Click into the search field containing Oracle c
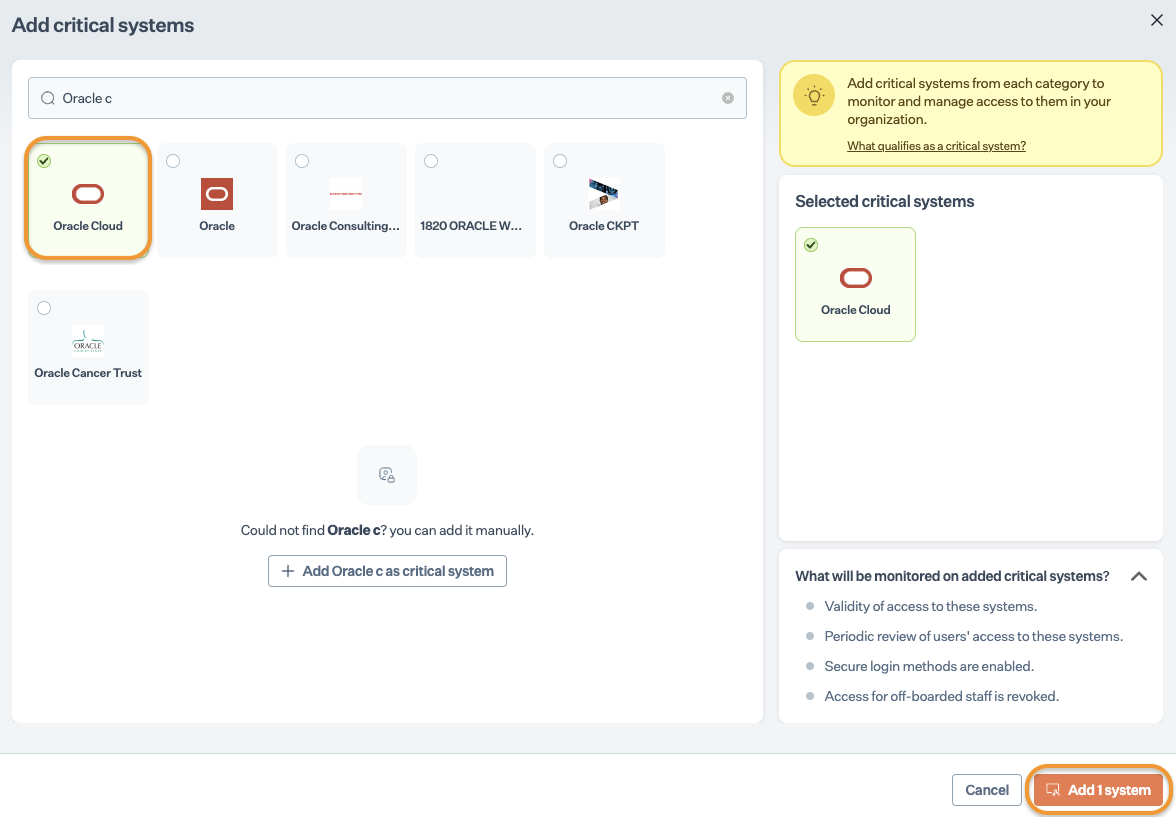Screen dimensions: 1176x817 (387, 98)
